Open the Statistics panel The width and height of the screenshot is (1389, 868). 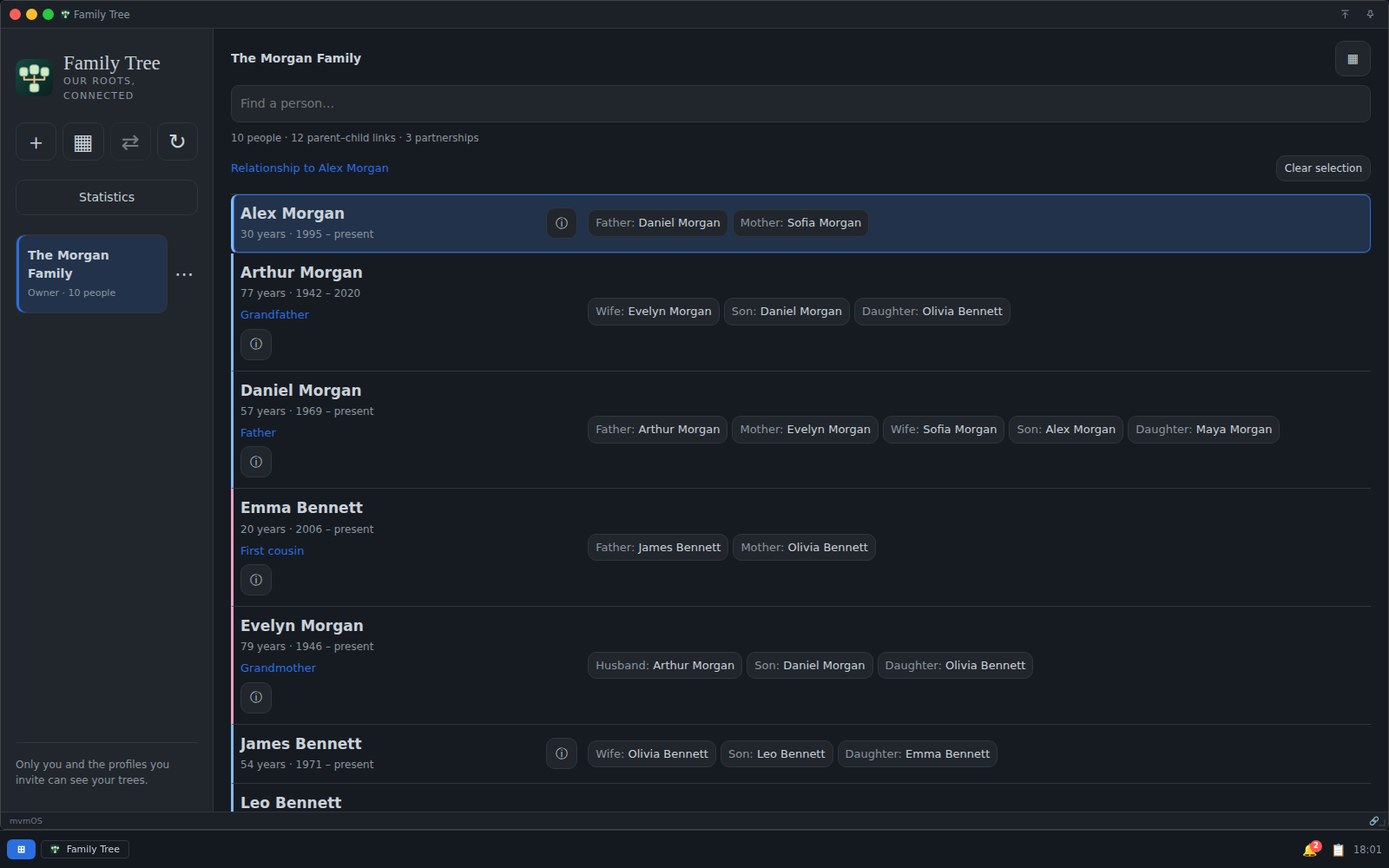point(107,197)
